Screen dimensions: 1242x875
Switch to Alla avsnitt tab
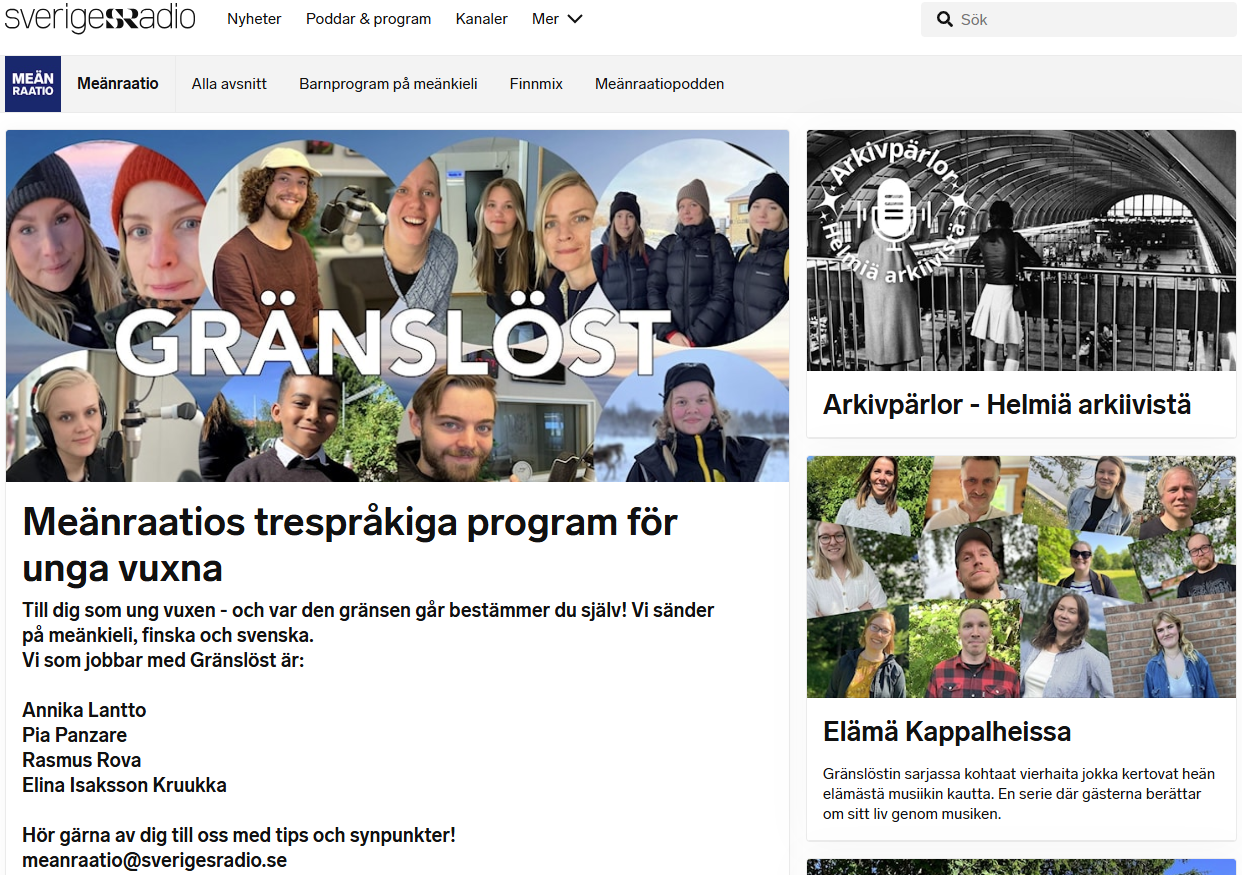pos(229,84)
